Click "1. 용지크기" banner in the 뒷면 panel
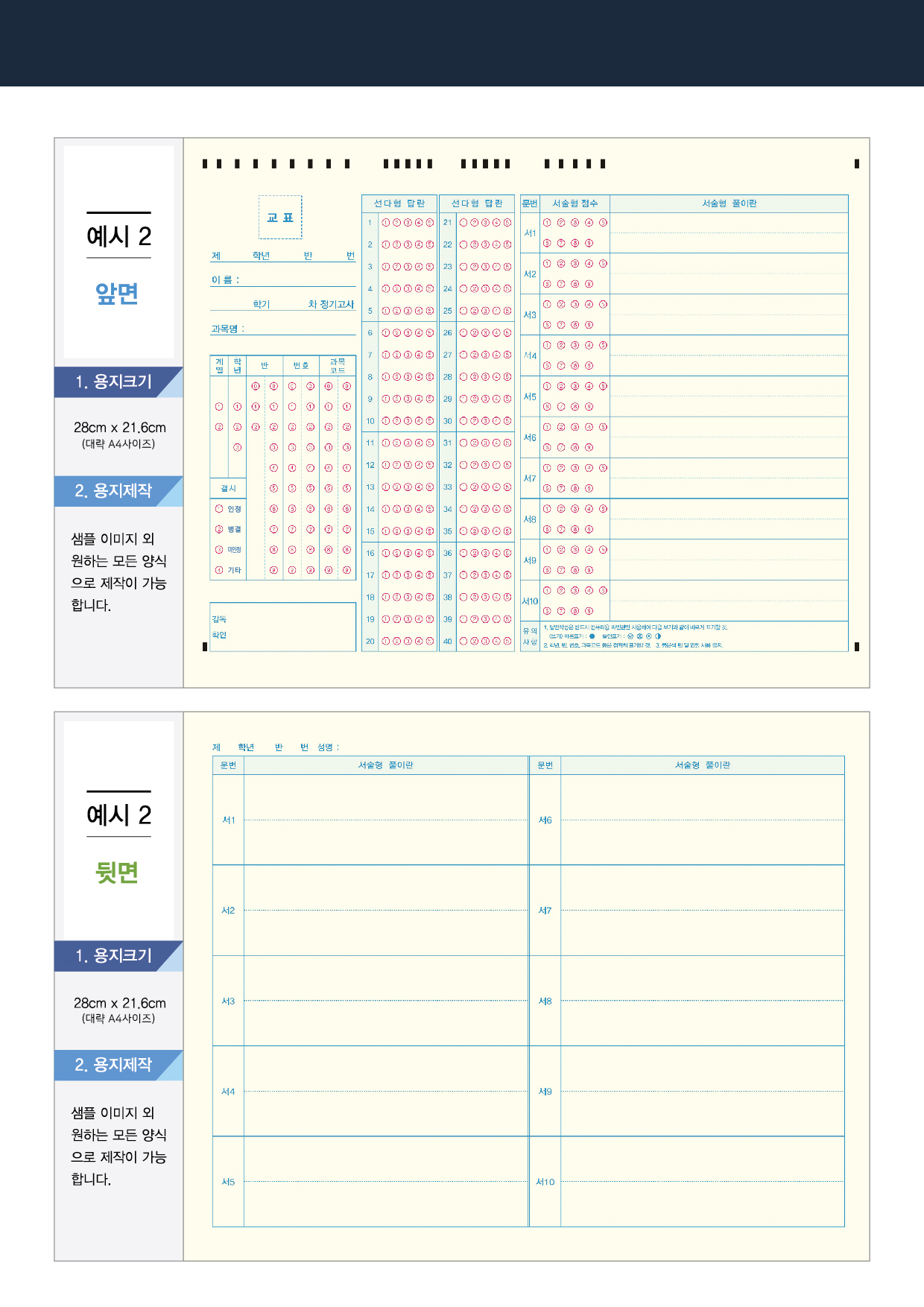 [118, 956]
